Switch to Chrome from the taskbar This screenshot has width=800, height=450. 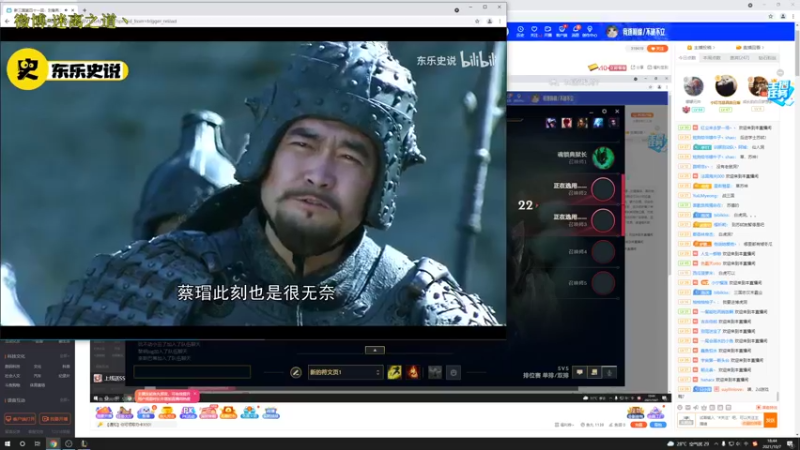(x=53, y=444)
